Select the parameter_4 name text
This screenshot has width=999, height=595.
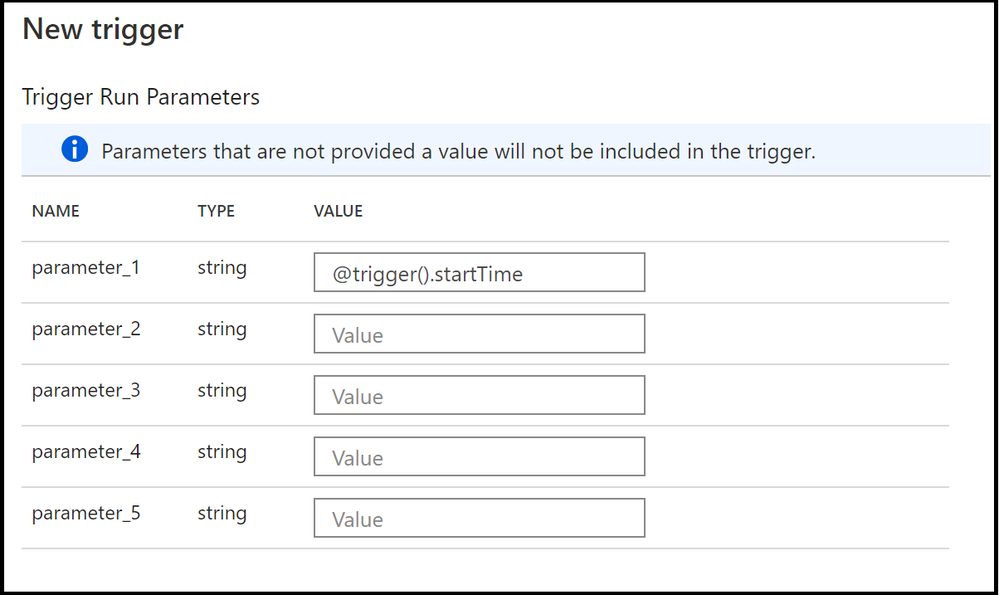coord(86,451)
